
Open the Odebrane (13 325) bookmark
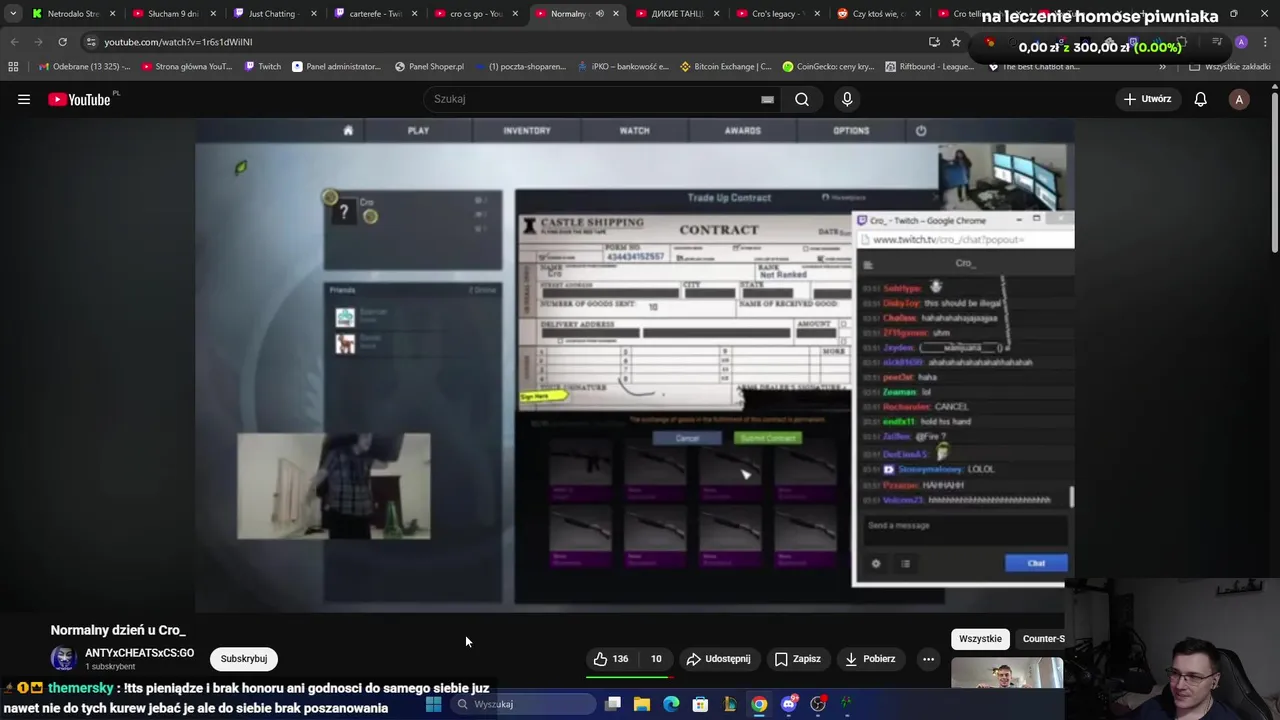pos(83,67)
